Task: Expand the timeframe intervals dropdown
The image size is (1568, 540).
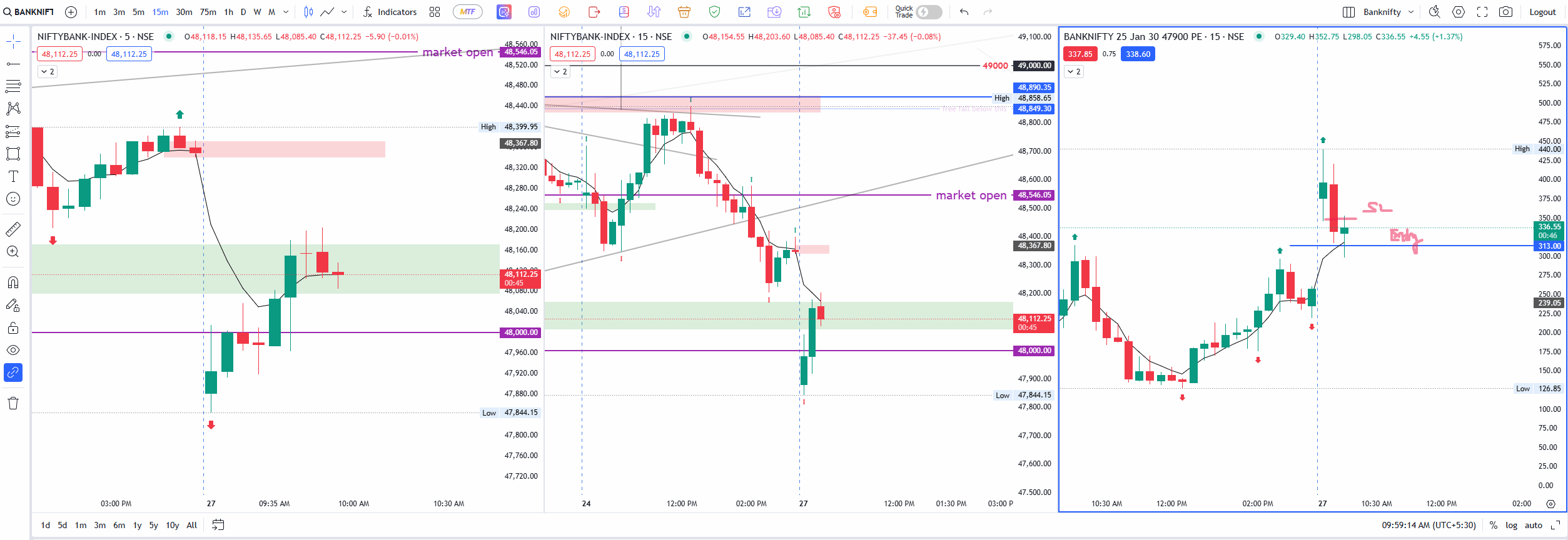Action: [x=286, y=12]
